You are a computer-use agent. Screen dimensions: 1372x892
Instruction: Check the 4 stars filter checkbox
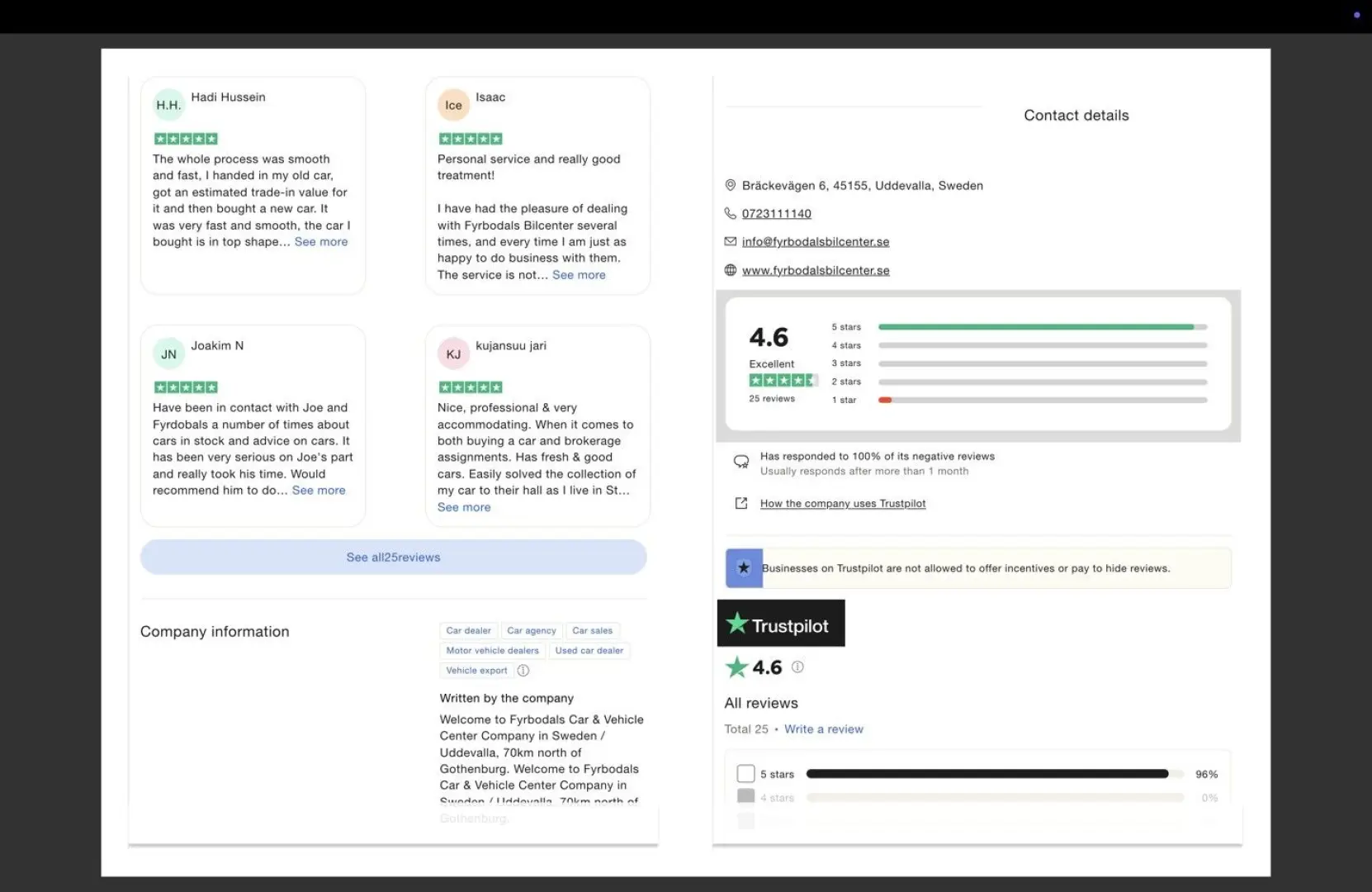tap(745, 797)
